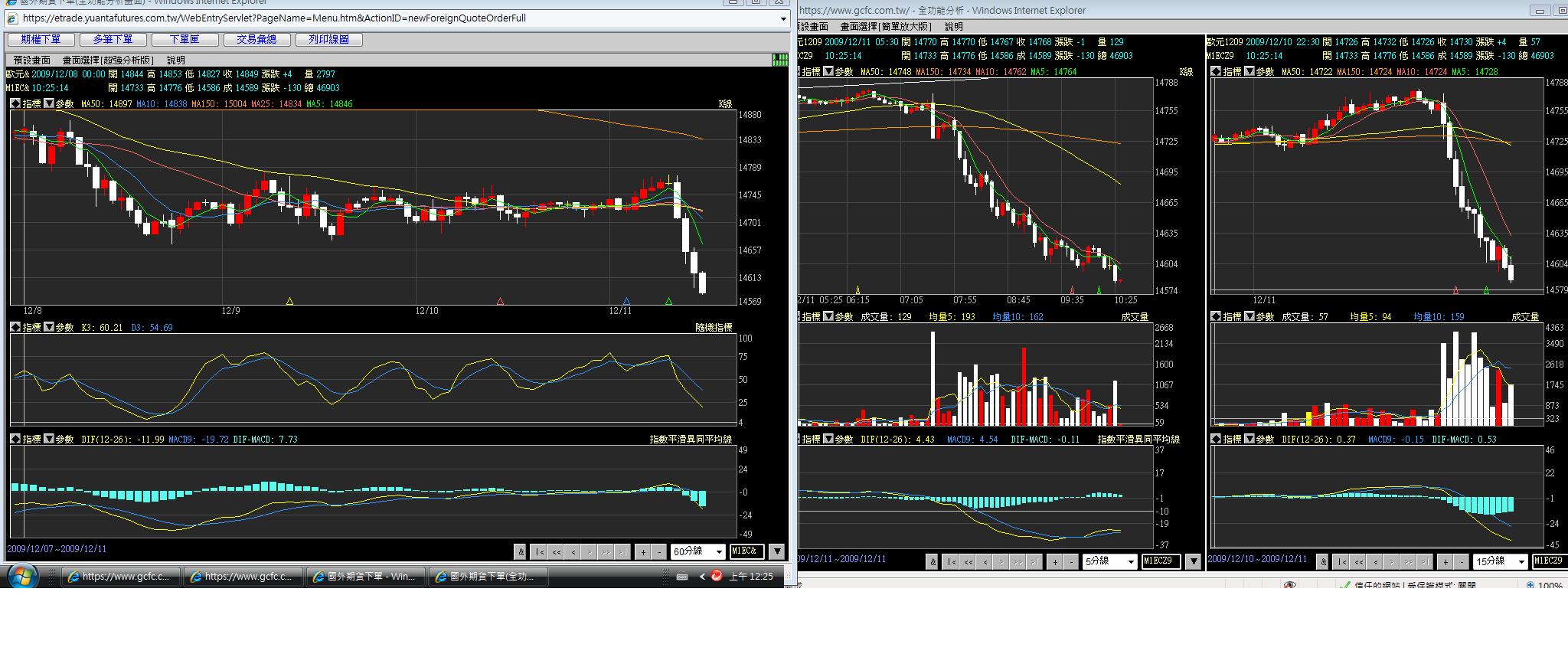Image resolution: width=1568 pixels, height=654 pixels.
Task: Open 說明 help menu in left window
Action: tap(176, 60)
